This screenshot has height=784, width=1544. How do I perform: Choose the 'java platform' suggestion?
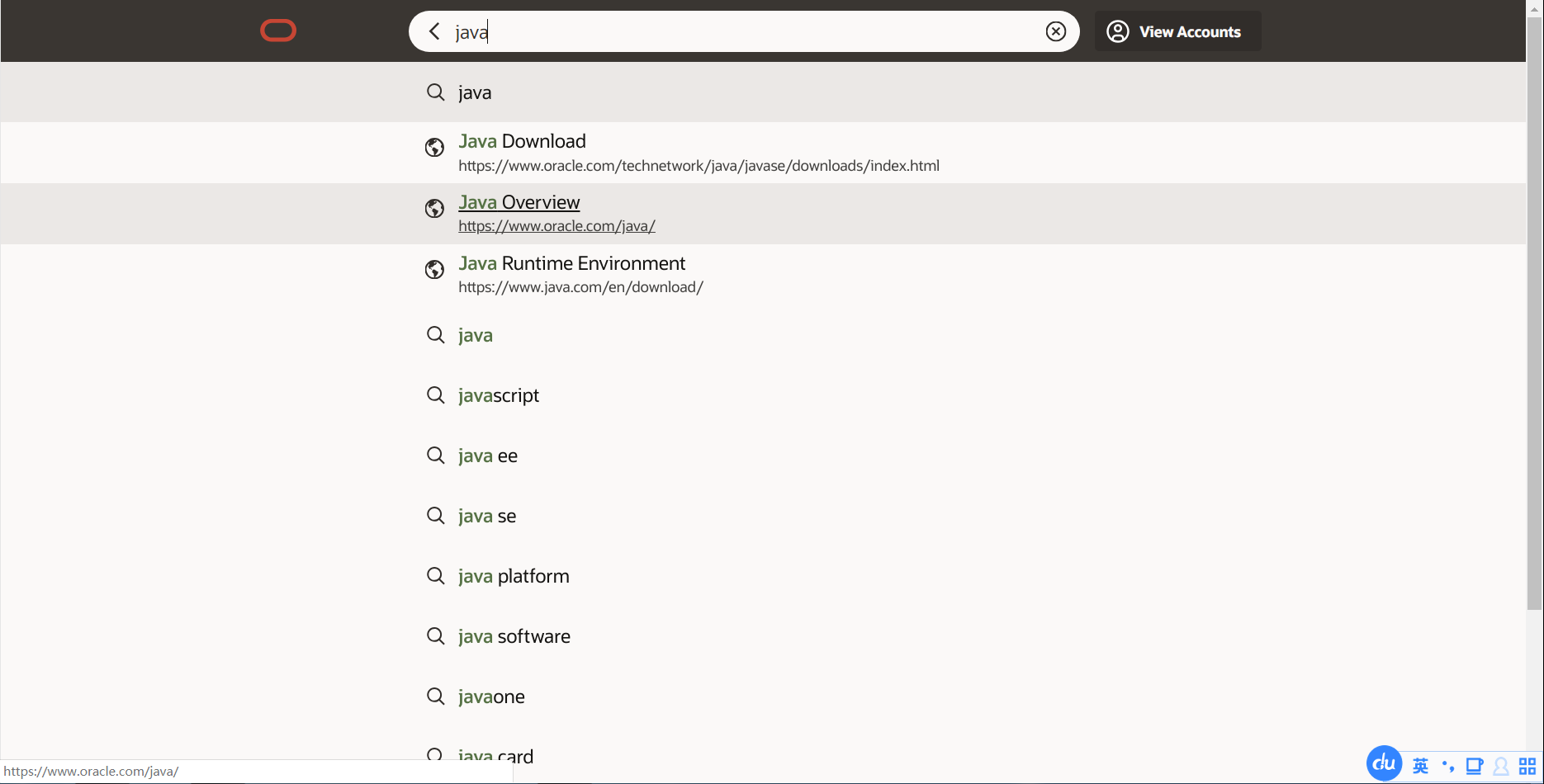click(514, 577)
